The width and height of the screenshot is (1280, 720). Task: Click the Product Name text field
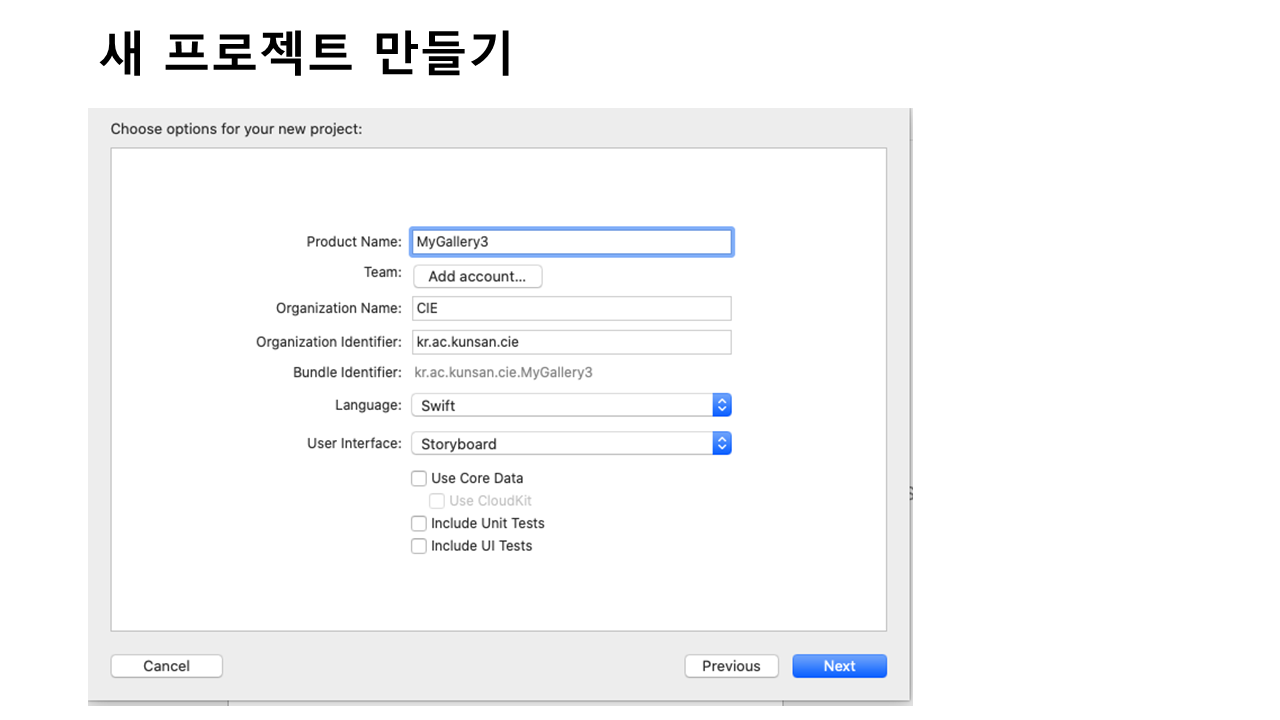pos(571,242)
